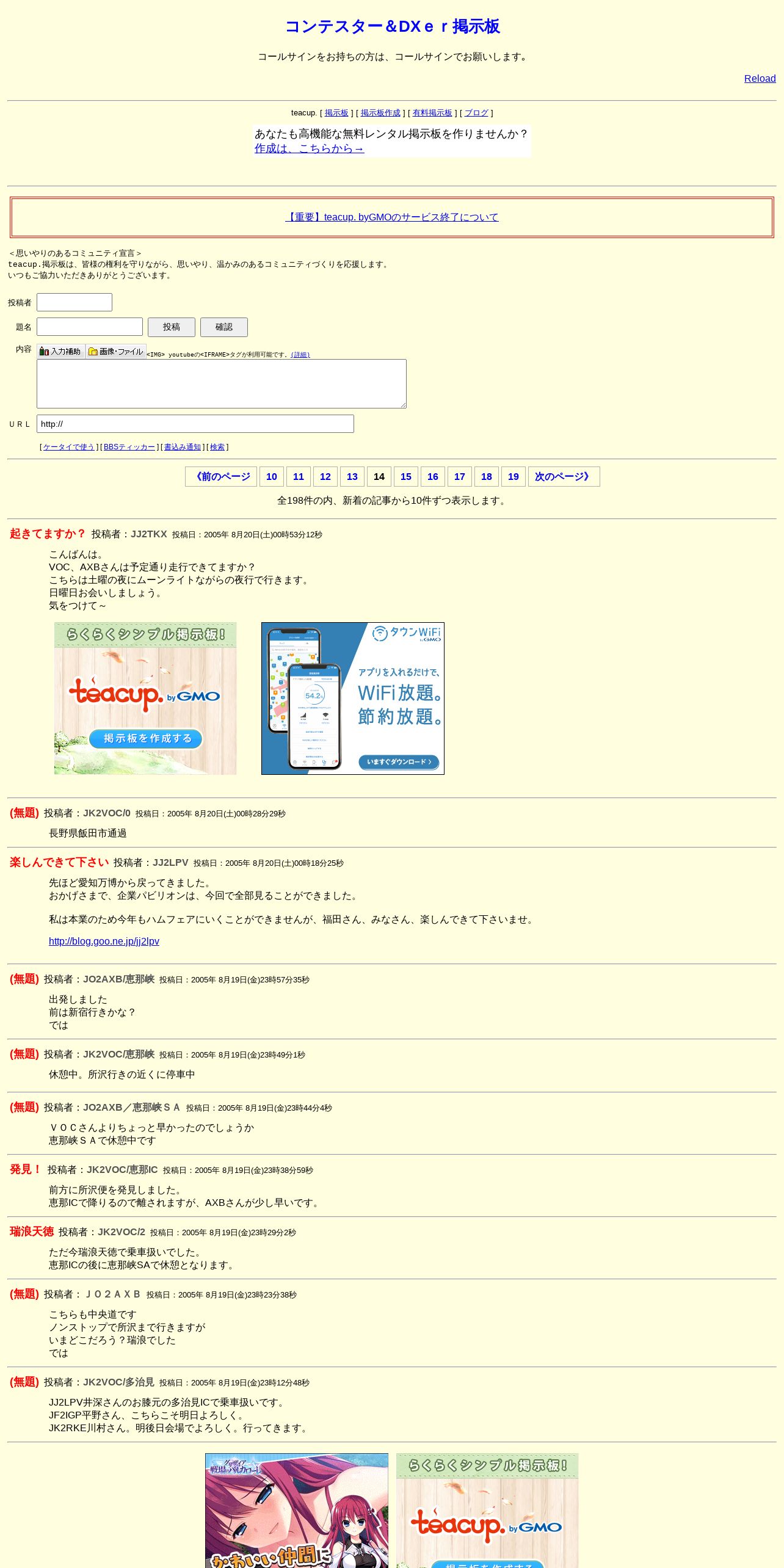The height and width of the screenshot is (1568, 784).
Task: Click the poster name JK2VOC/恵那IC
Action: point(122,1170)
